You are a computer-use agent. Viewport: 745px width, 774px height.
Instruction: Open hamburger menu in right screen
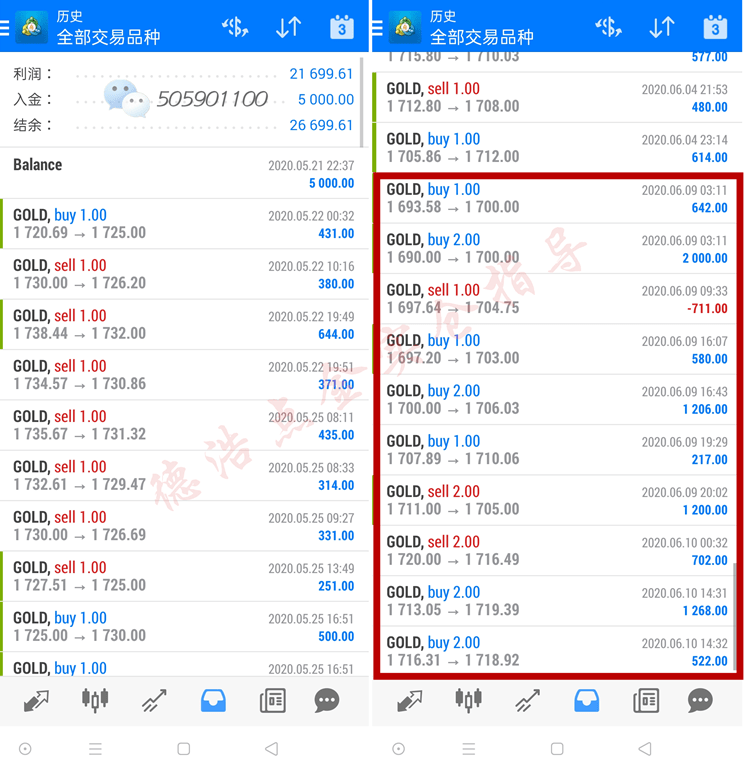[x=377, y=27]
